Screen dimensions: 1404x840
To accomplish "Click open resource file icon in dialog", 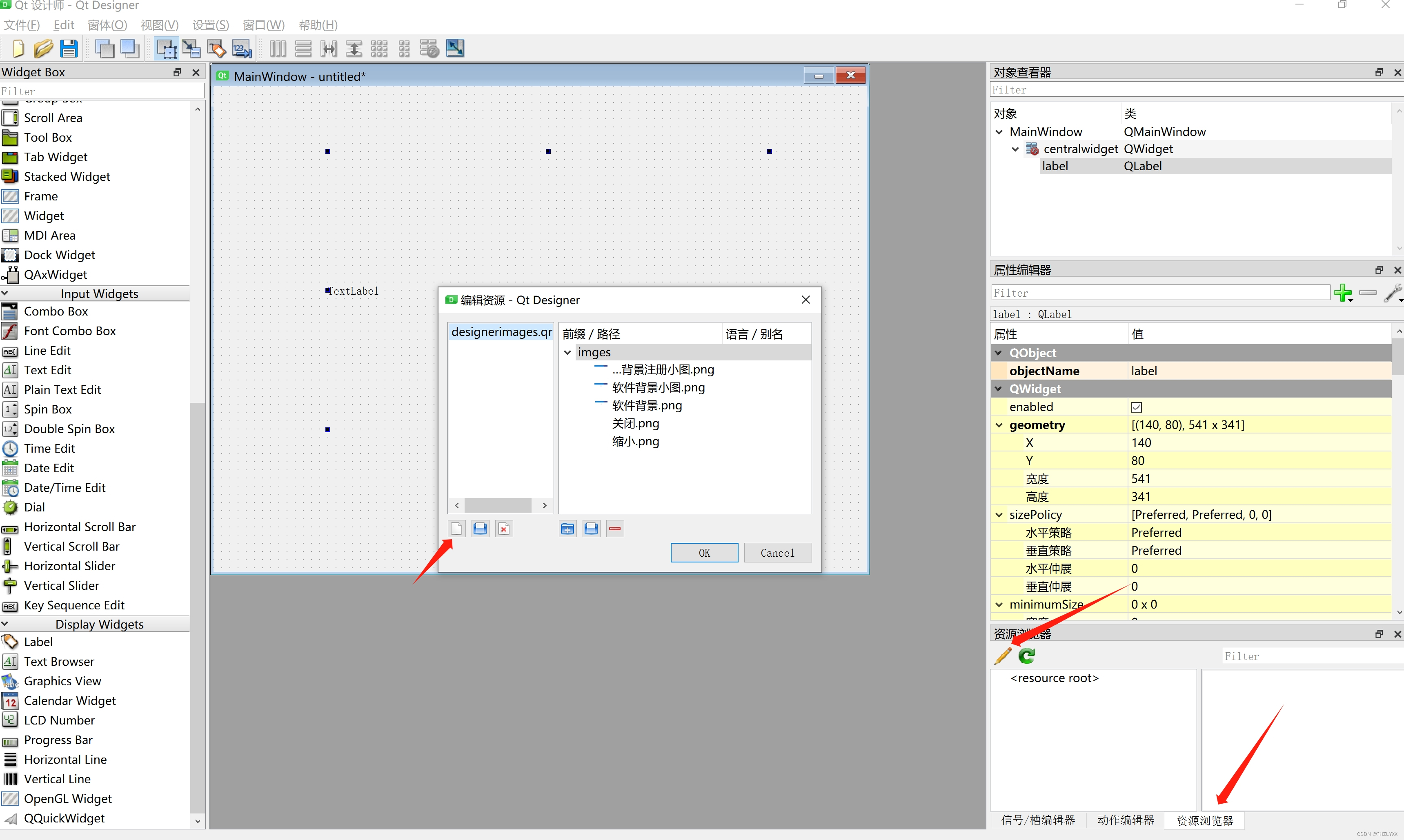I will [480, 529].
